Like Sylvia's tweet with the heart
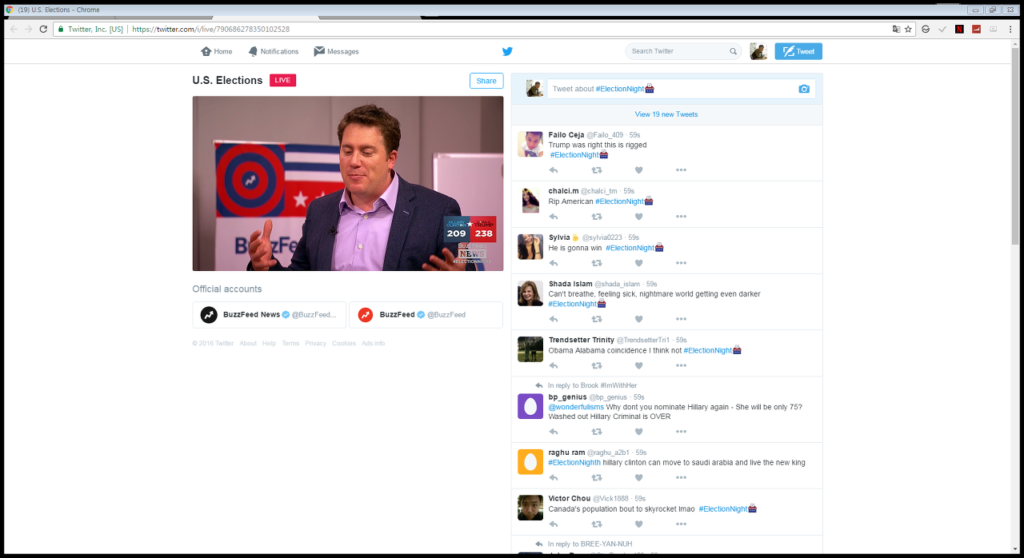Viewport: 1024px width, 558px height. point(639,263)
